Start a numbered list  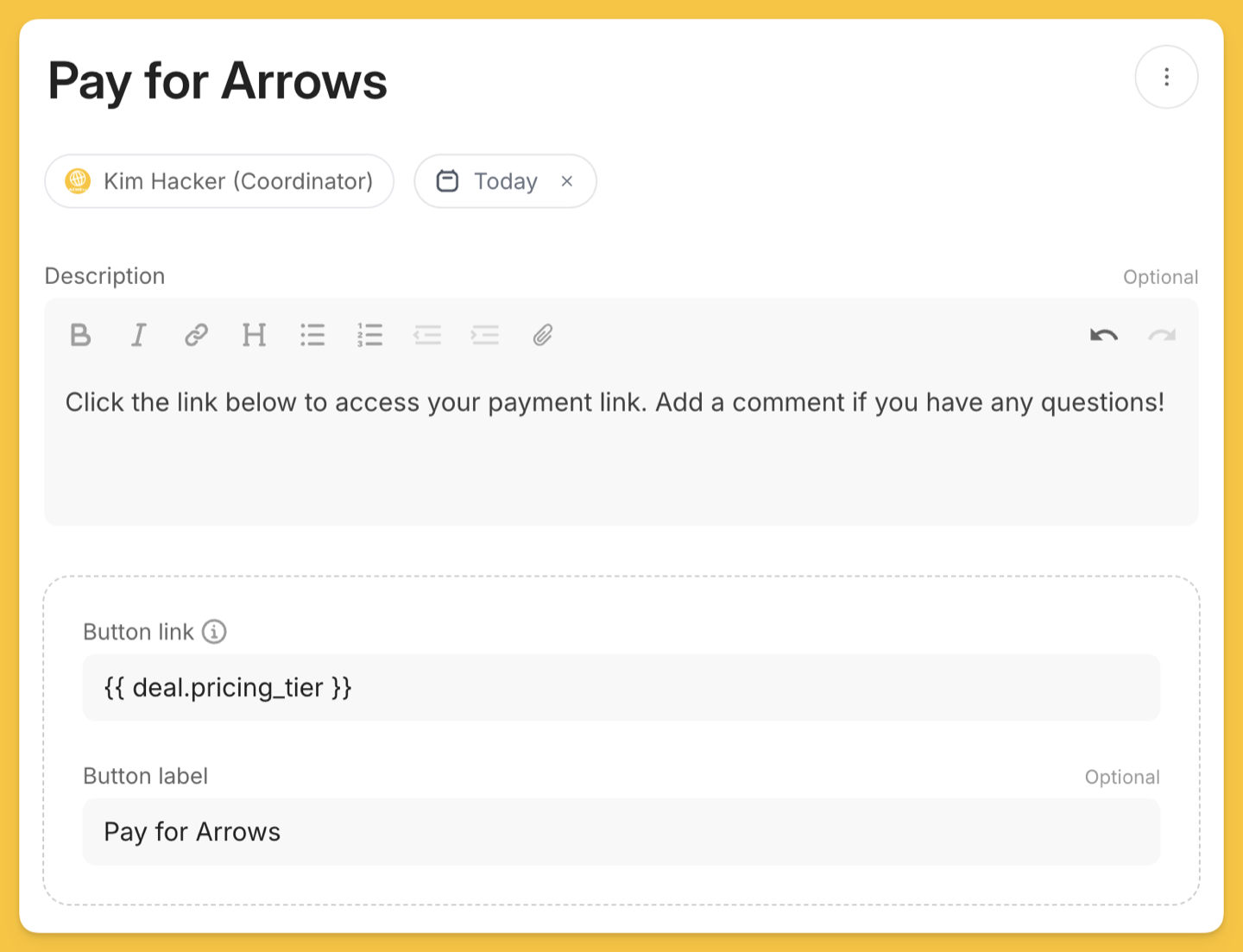click(x=369, y=335)
